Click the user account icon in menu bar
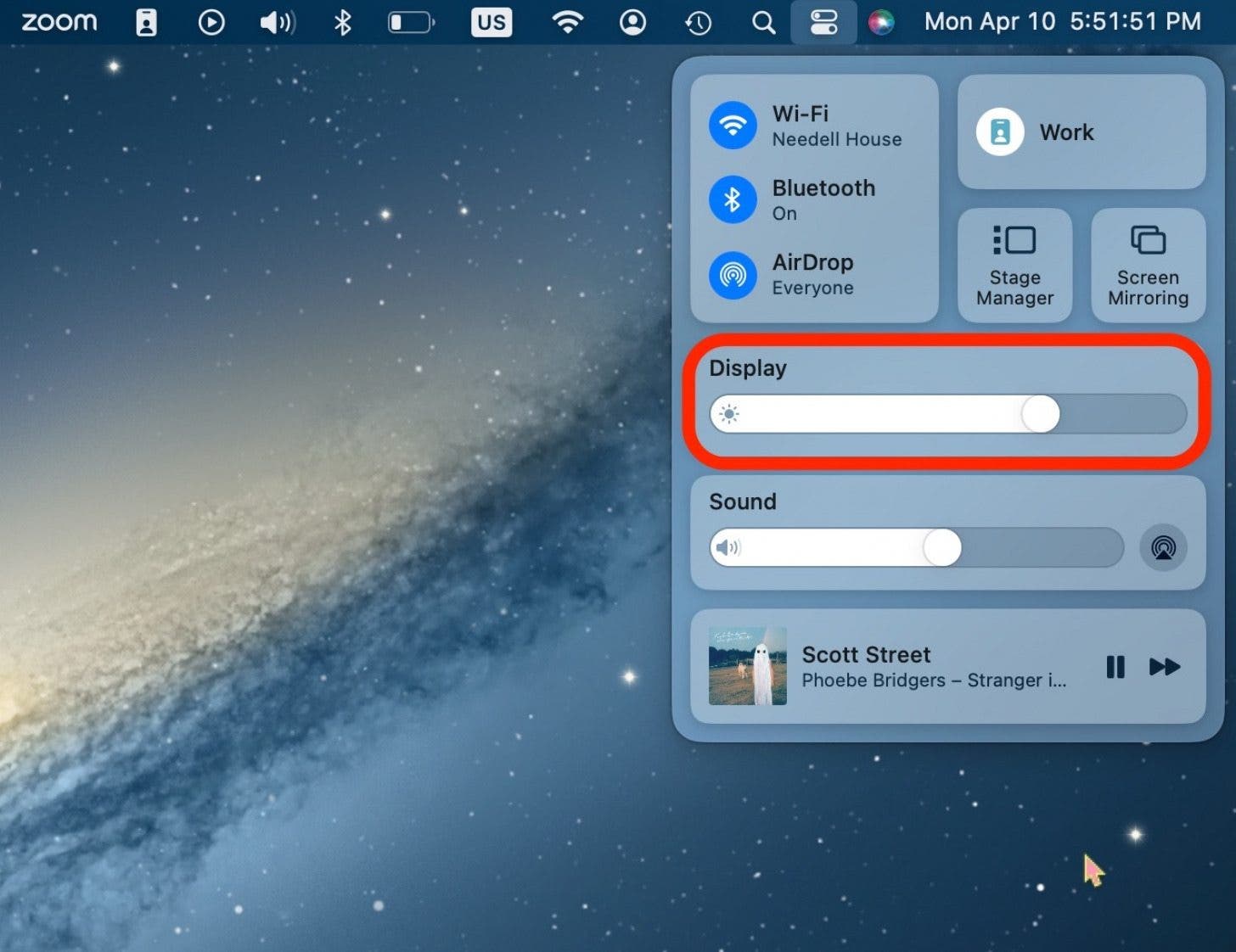Image resolution: width=1236 pixels, height=952 pixels. 632,22
